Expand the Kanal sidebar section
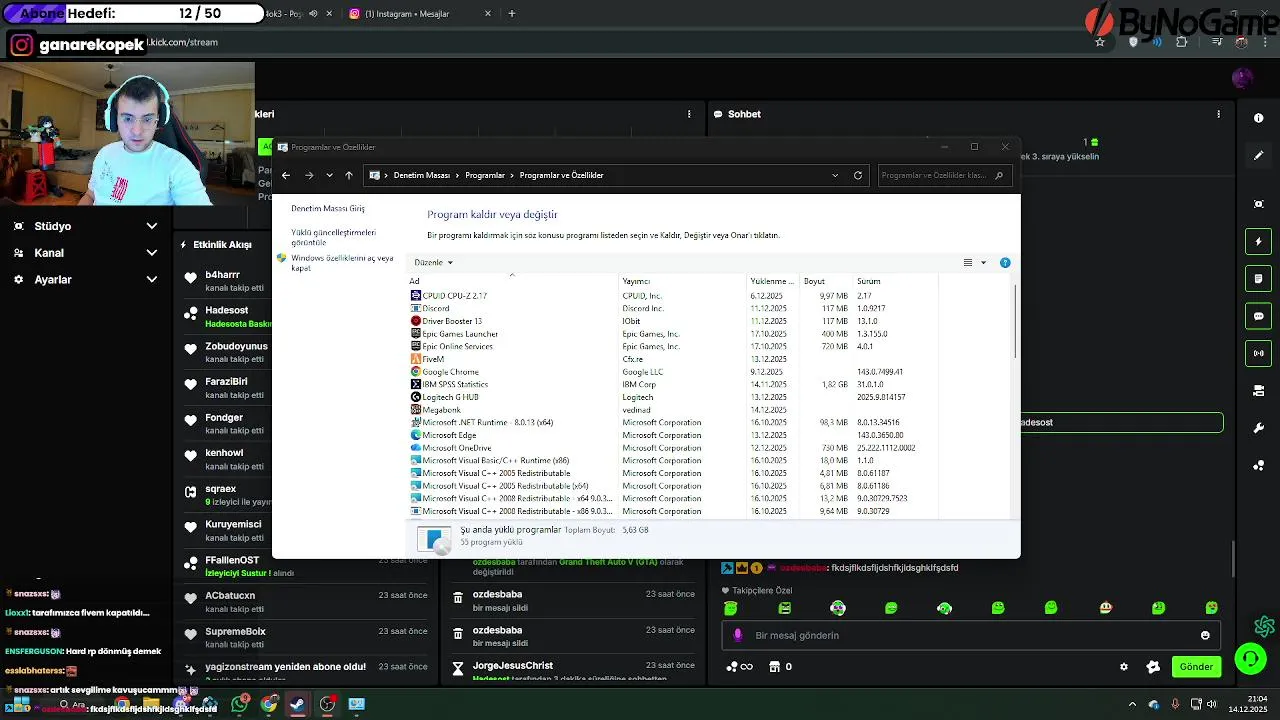 pos(85,253)
